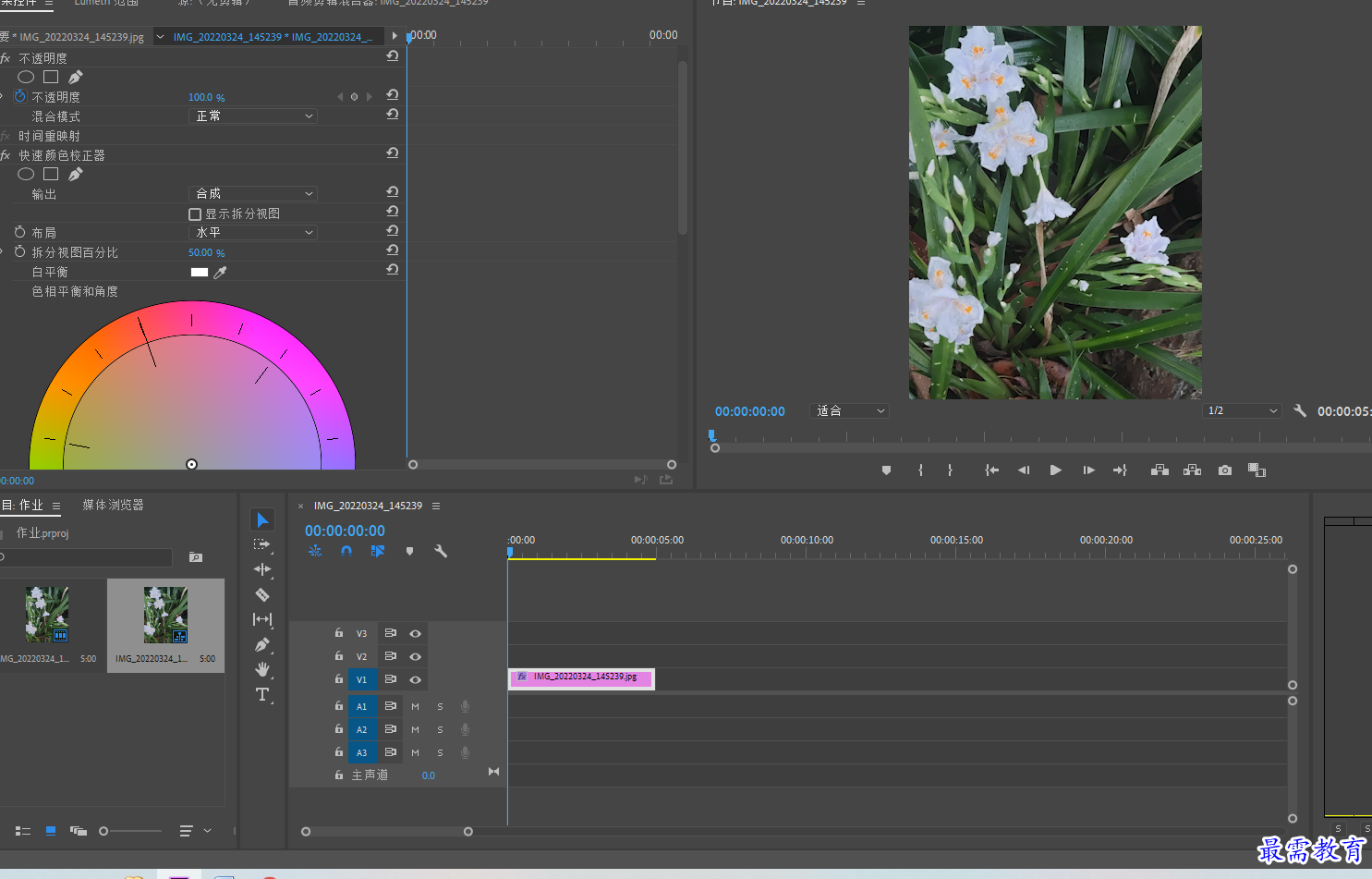Select the Track Select Forward tool

click(x=262, y=544)
